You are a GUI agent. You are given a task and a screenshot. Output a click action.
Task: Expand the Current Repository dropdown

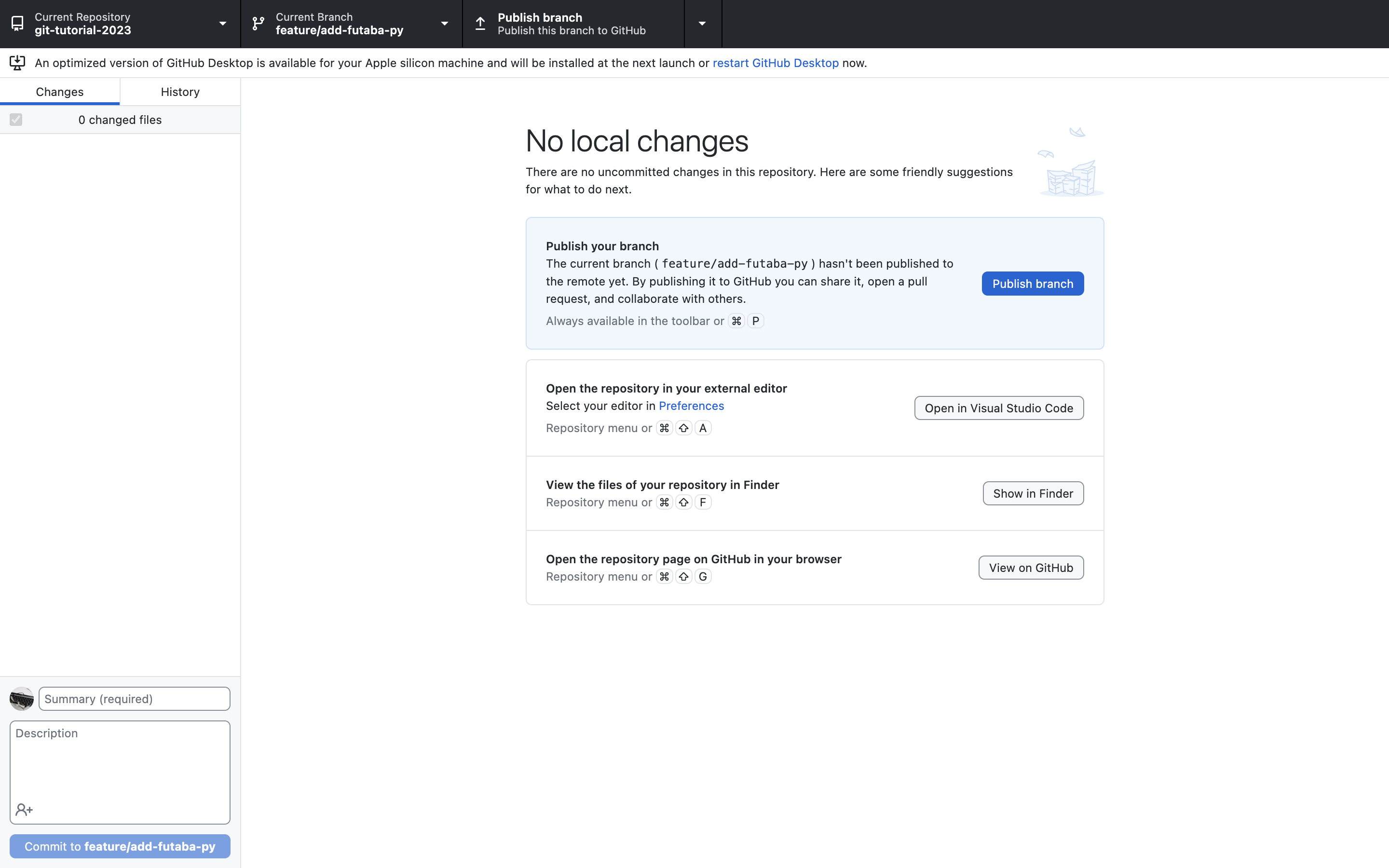point(222,24)
